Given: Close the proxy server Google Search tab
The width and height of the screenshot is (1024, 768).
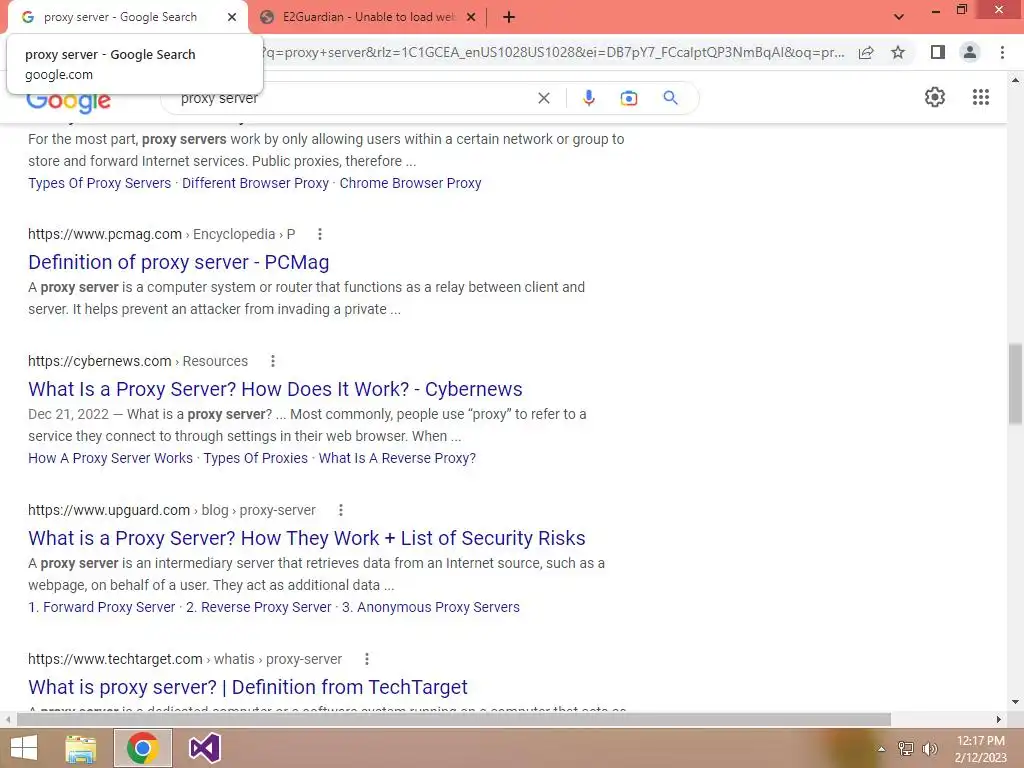Looking at the screenshot, I should (232, 17).
